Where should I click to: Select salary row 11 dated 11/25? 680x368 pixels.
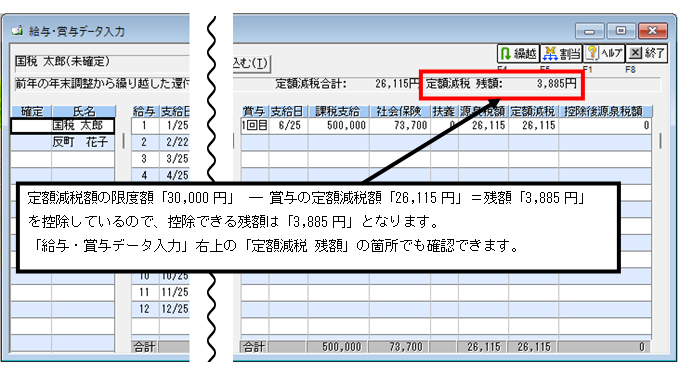(x=160, y=293)
